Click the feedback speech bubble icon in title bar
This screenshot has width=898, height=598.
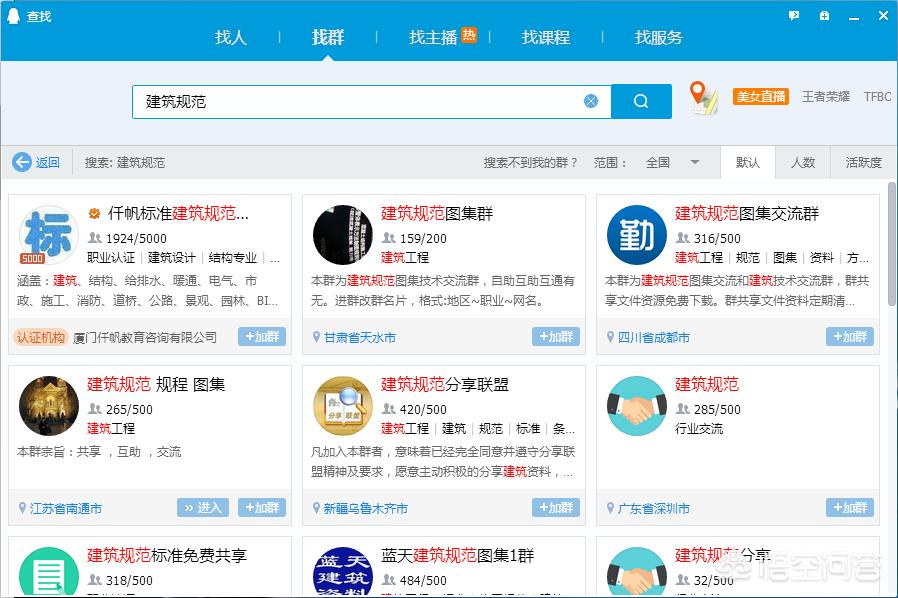pos(793,15)
